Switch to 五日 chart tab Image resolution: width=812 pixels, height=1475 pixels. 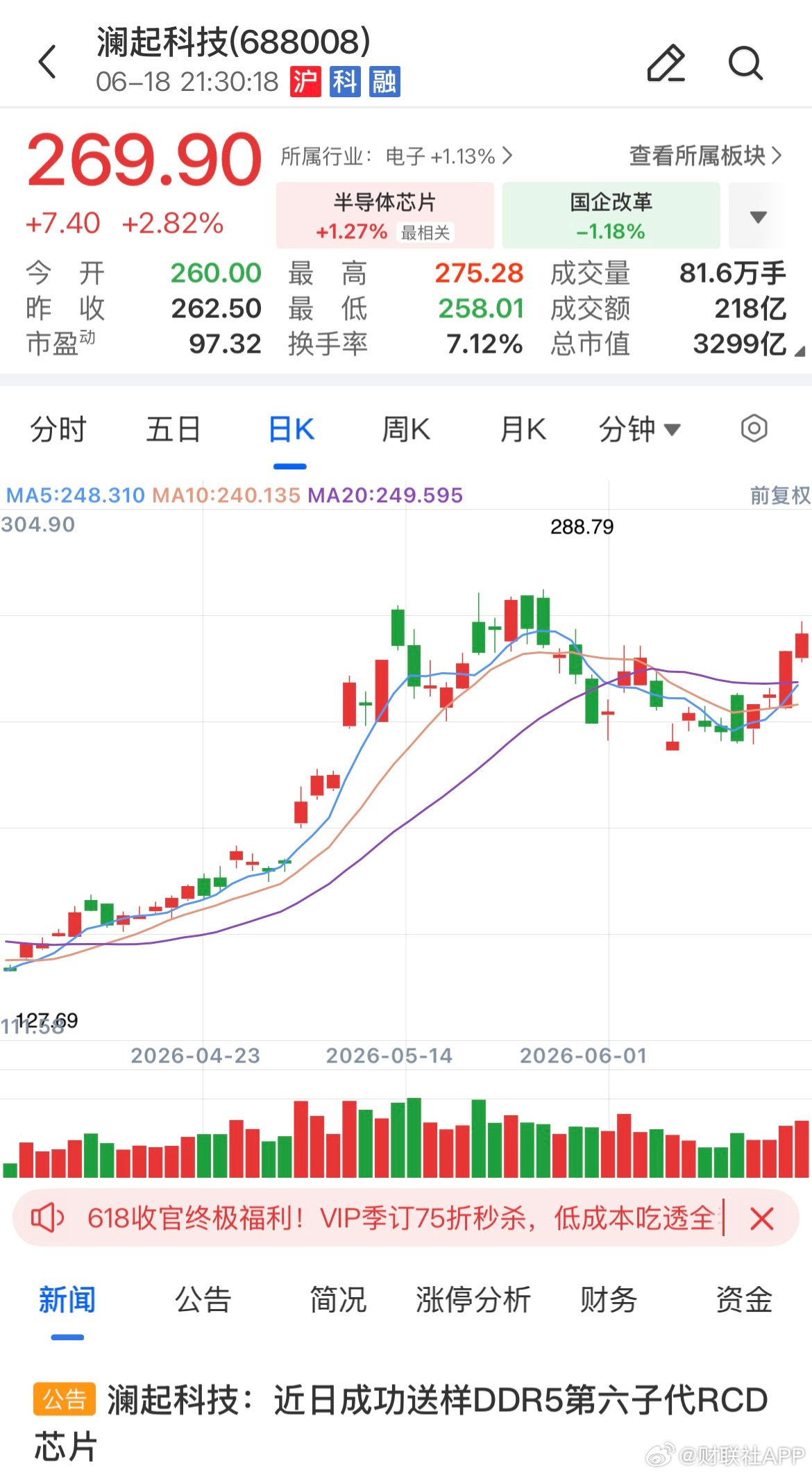point(174,429)
